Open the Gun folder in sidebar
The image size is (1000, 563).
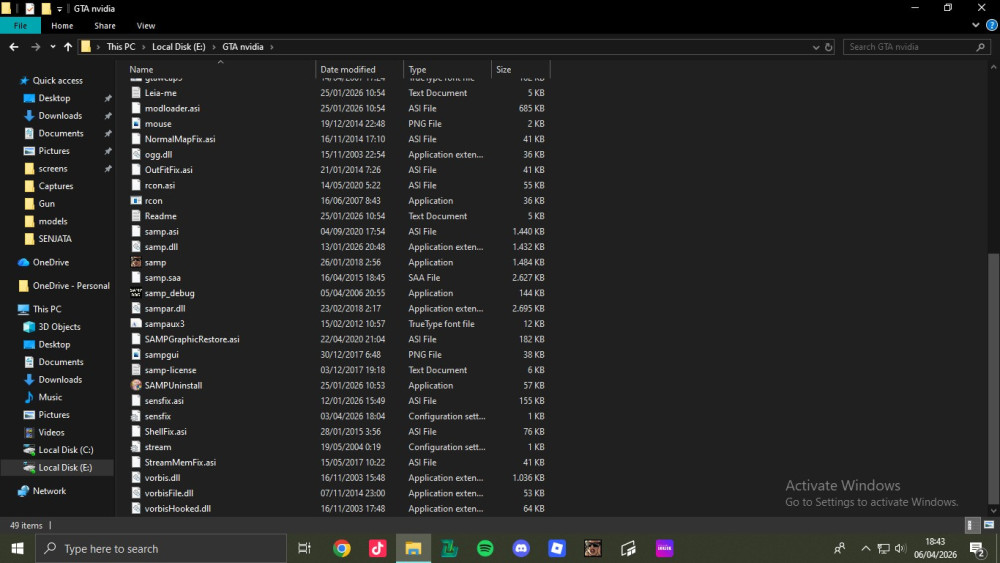pyautogui.click(x=46, y=203)
